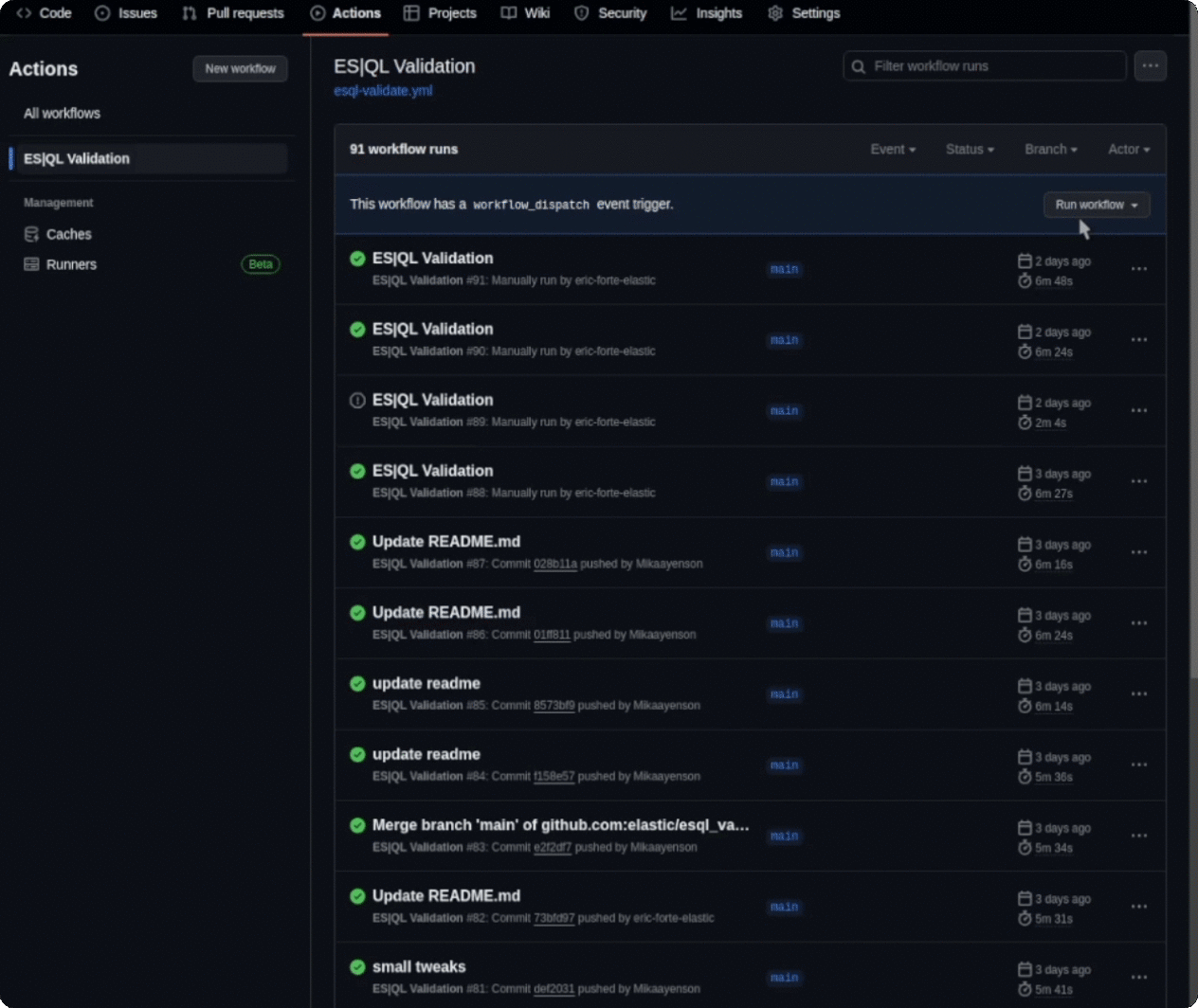Open options menu for run #91
This screenshot has width=1198, height=1008.
(1138, 269)
